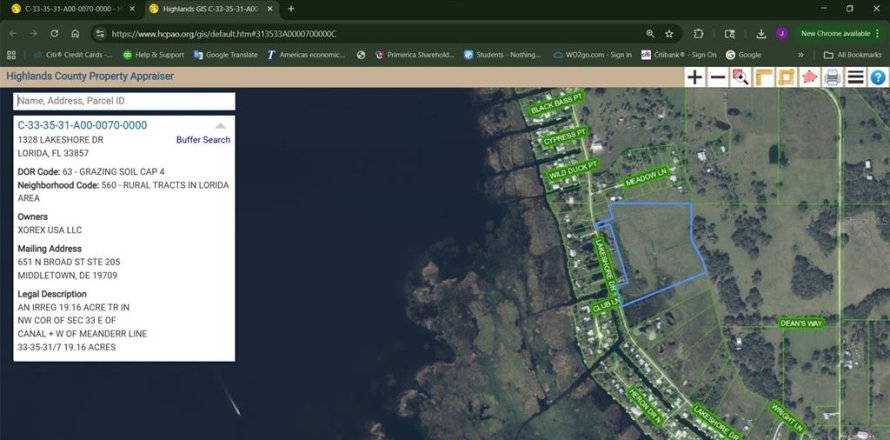
Task: Click the Highlands County Property Appraiser title
Action: point(90,76)
